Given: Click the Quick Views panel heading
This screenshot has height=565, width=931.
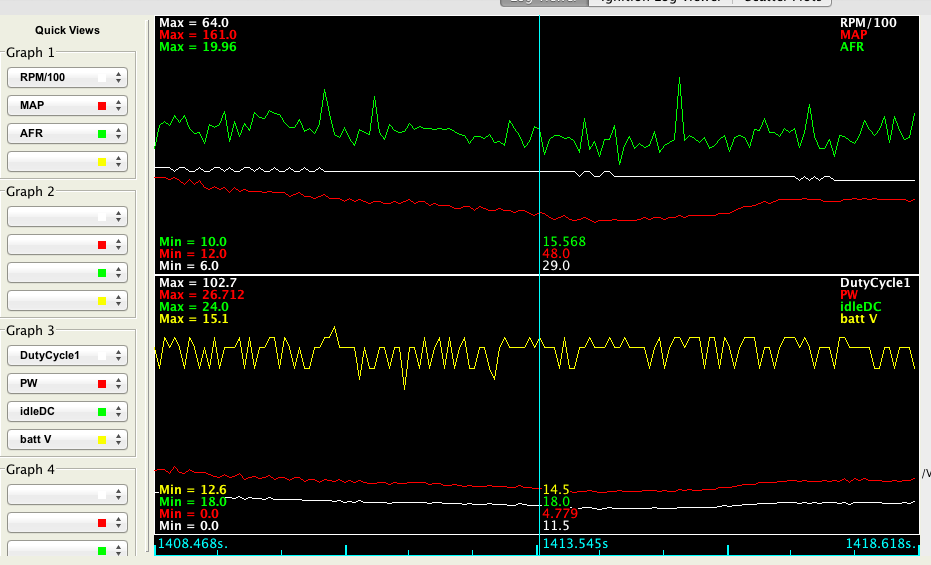Looking at the screenshot, I should pos(67,30).
